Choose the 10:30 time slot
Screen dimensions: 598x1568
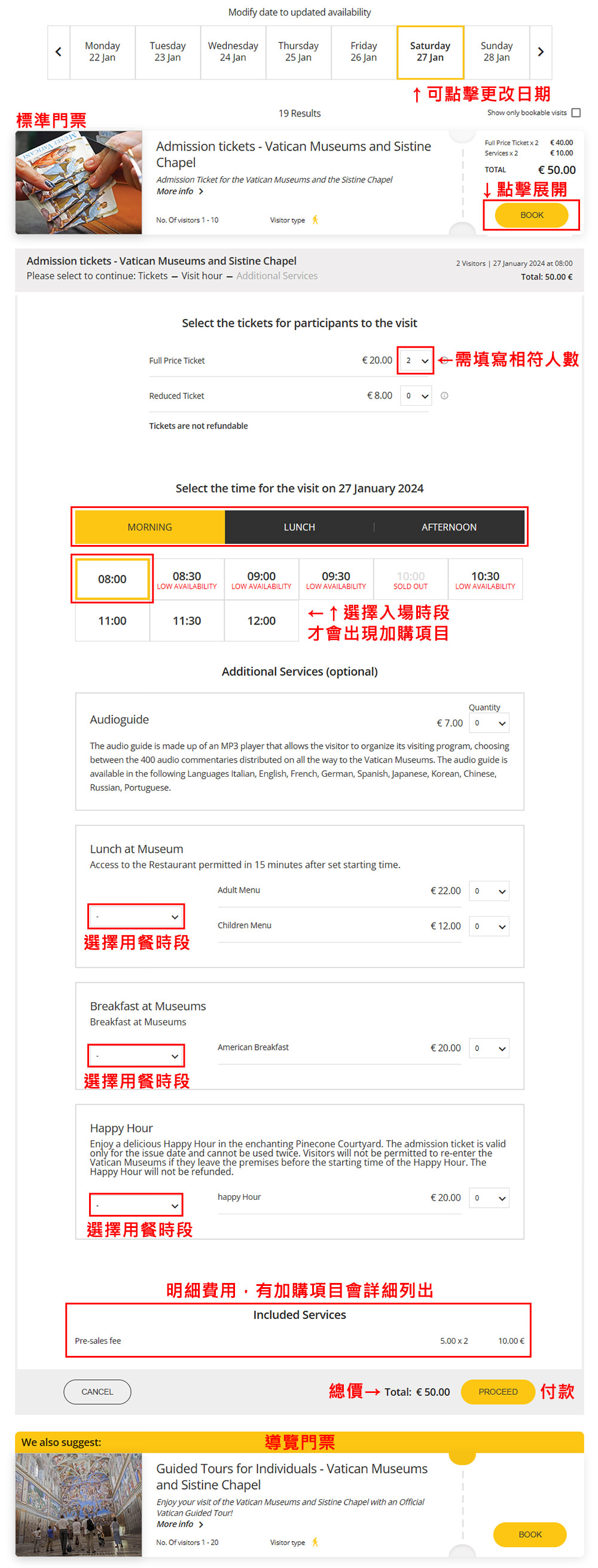click(x=486, y=579)
